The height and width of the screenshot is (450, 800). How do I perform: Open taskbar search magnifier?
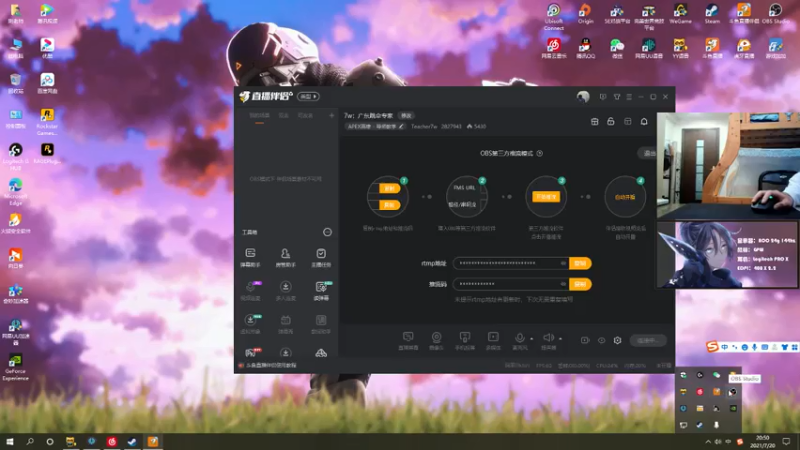30,442
